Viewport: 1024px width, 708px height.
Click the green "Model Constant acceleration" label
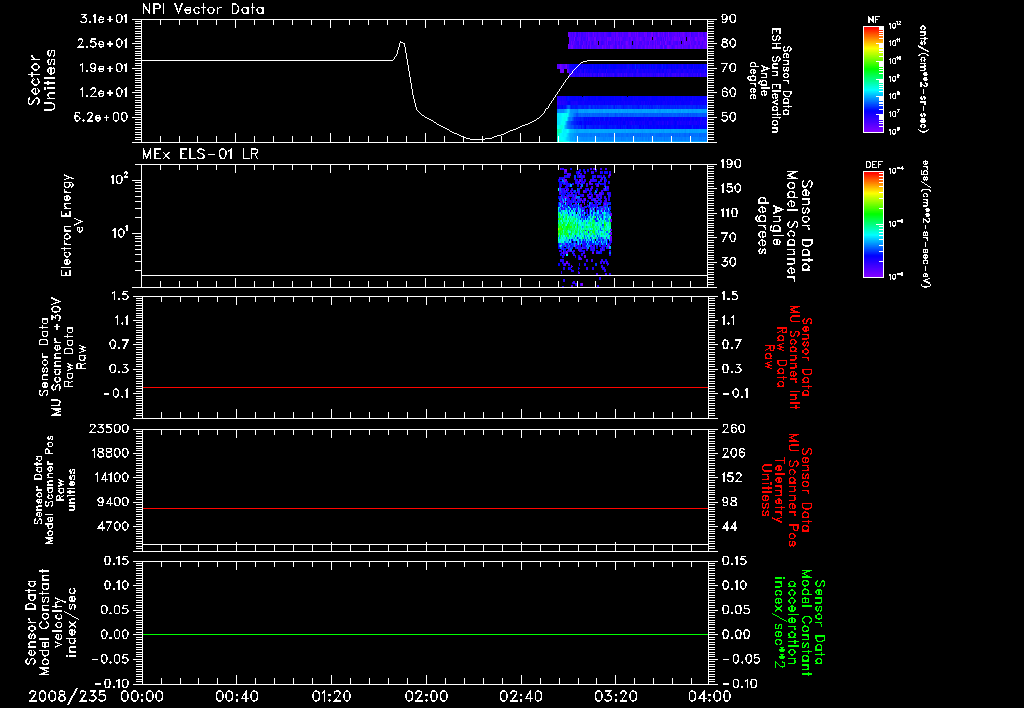pos(799,622)
